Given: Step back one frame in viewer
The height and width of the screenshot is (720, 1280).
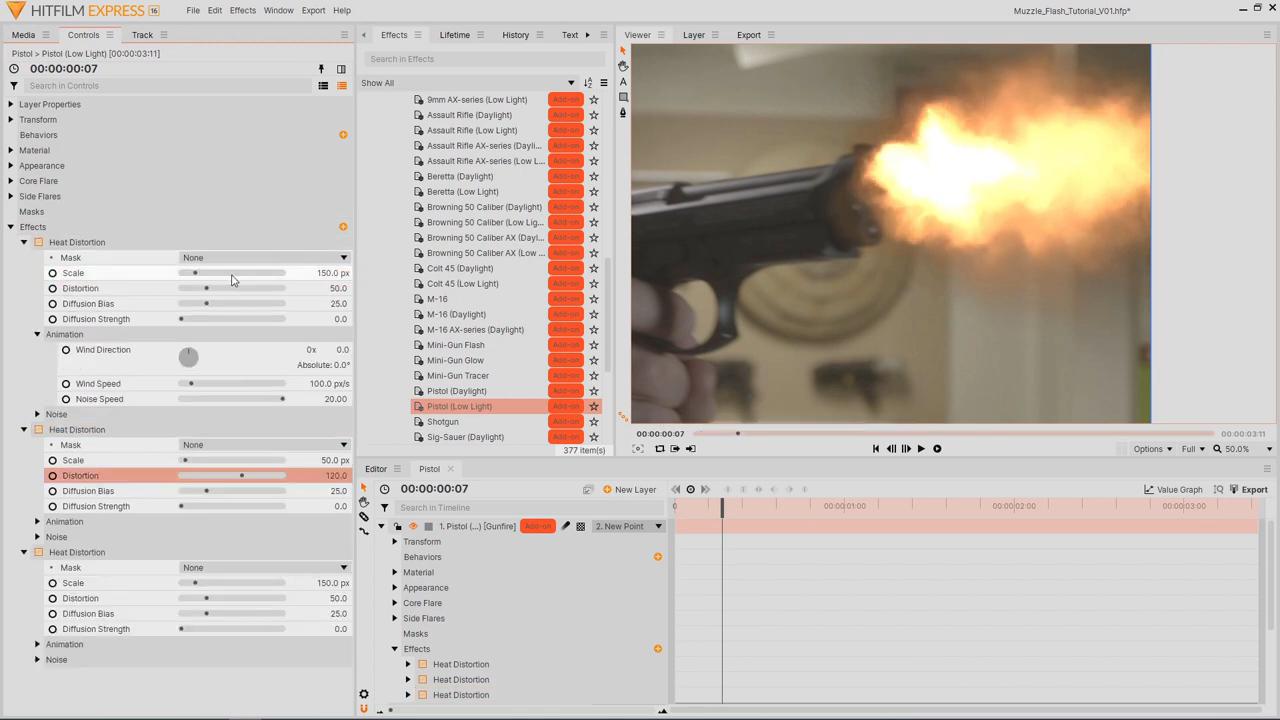Looking at the screenshot, I should click(891, 449).
